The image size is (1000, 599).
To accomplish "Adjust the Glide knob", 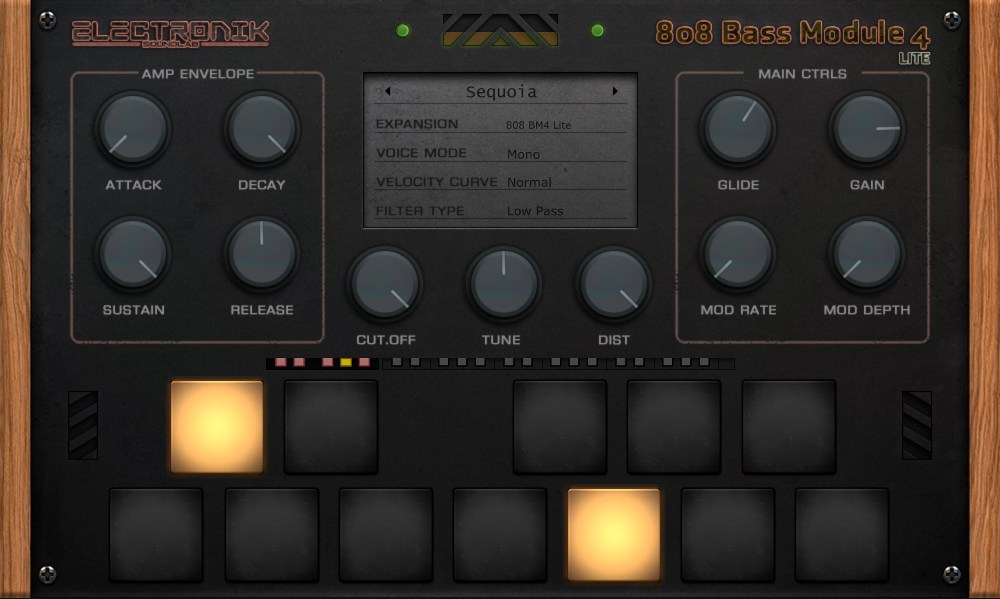I will pos(738,128).
